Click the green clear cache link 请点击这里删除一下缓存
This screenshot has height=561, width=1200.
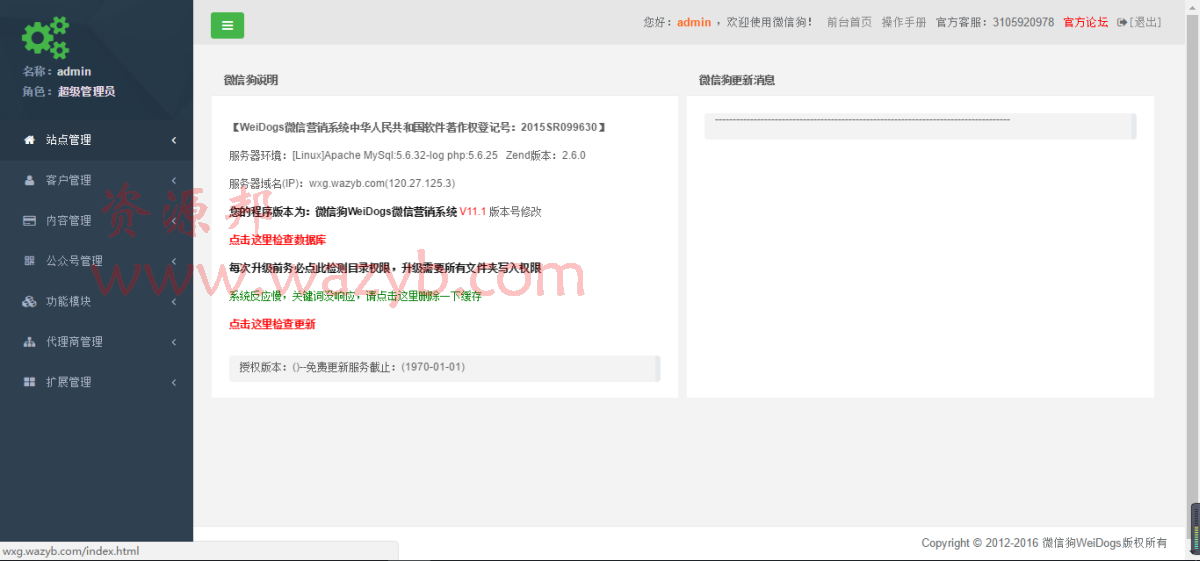423,296
